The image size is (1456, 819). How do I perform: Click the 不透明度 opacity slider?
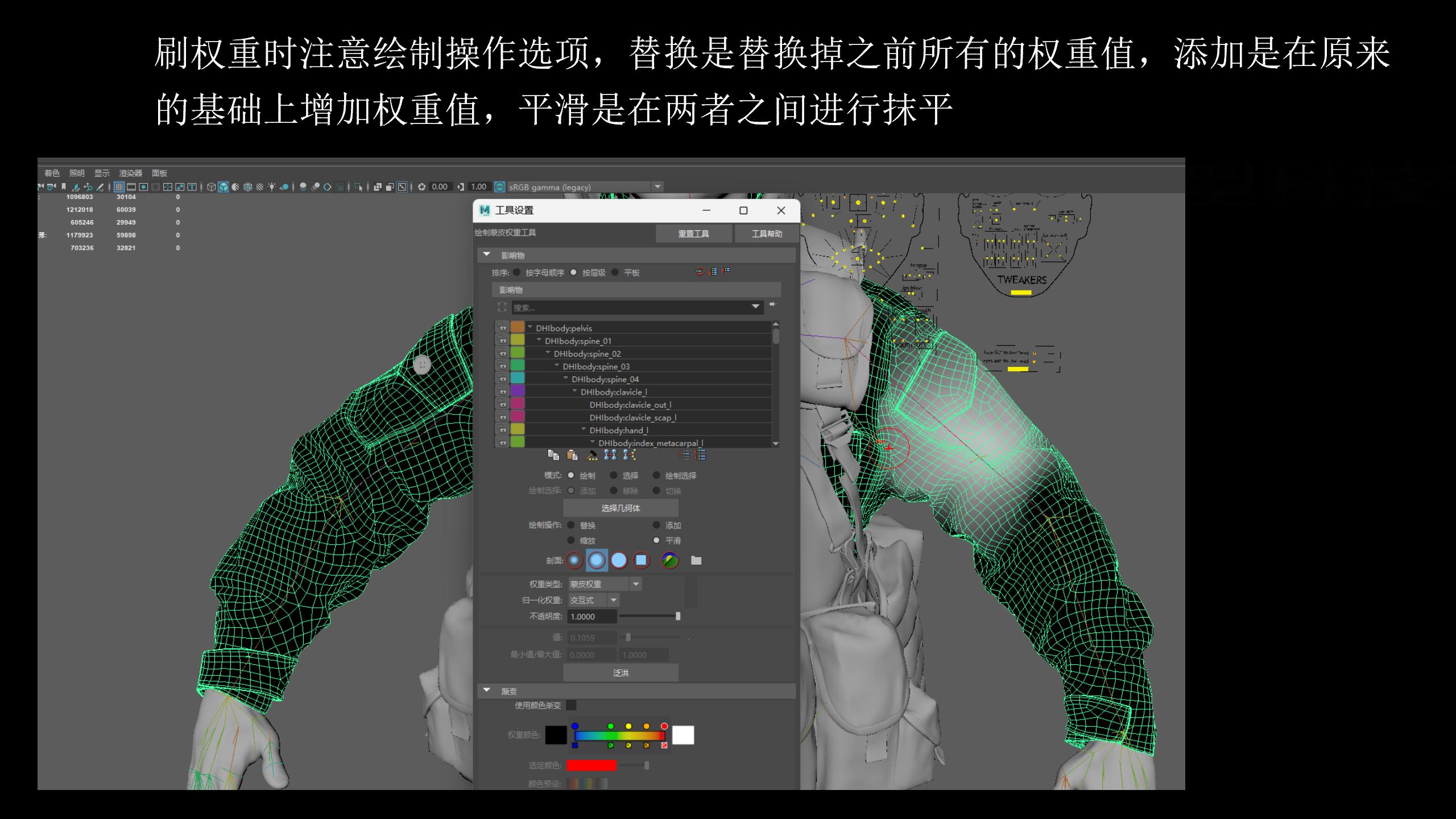(x=650, y=616)
